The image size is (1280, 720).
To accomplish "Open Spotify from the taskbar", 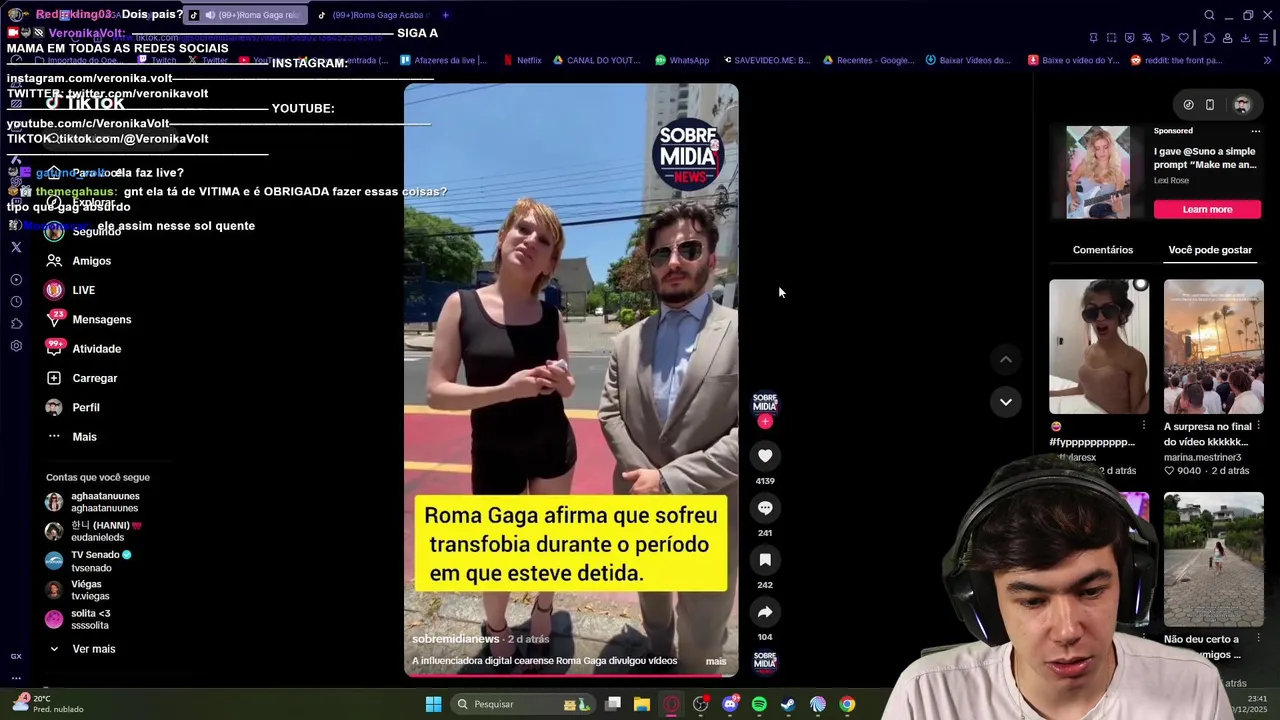I will pyautogui.click(x=759, y=704).
